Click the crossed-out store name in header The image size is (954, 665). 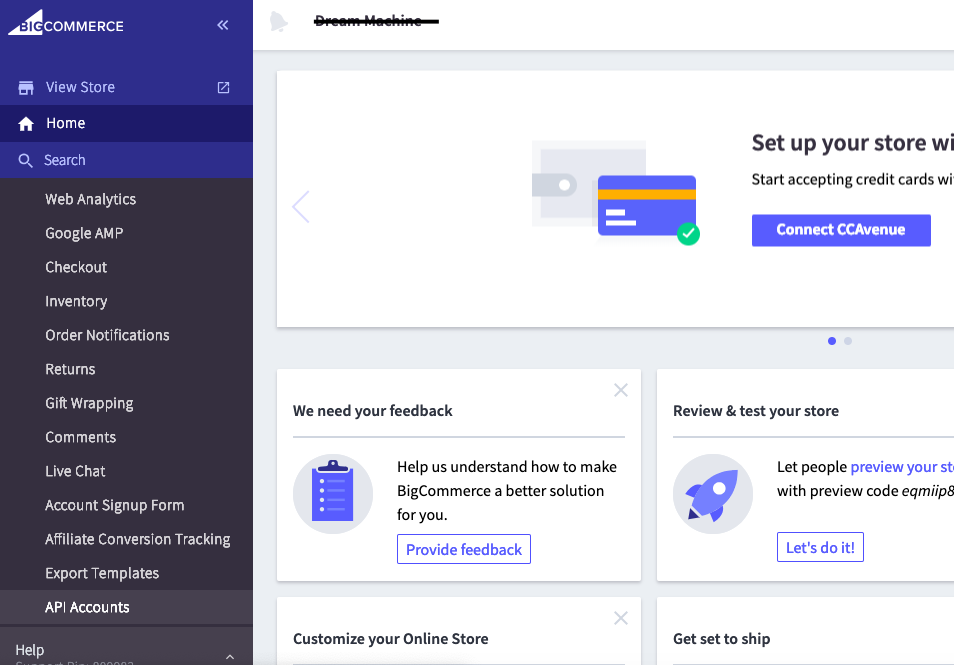tap(376, 21)
